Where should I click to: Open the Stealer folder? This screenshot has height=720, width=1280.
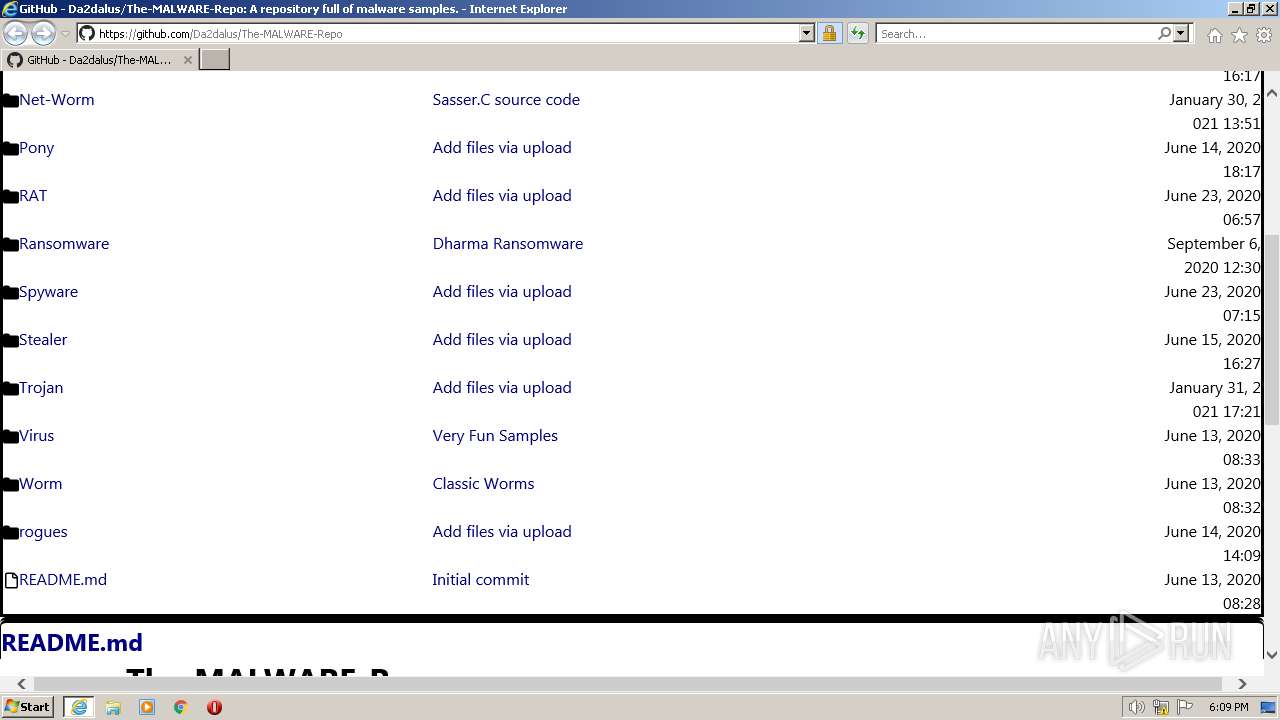coord(43,340)
